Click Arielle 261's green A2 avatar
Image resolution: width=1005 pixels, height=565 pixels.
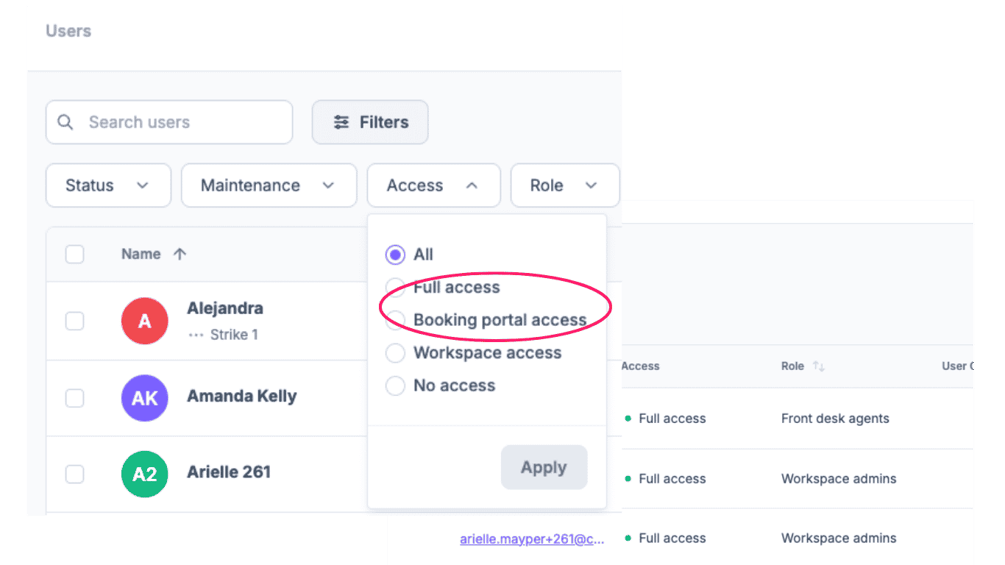(x=145, y=474)
